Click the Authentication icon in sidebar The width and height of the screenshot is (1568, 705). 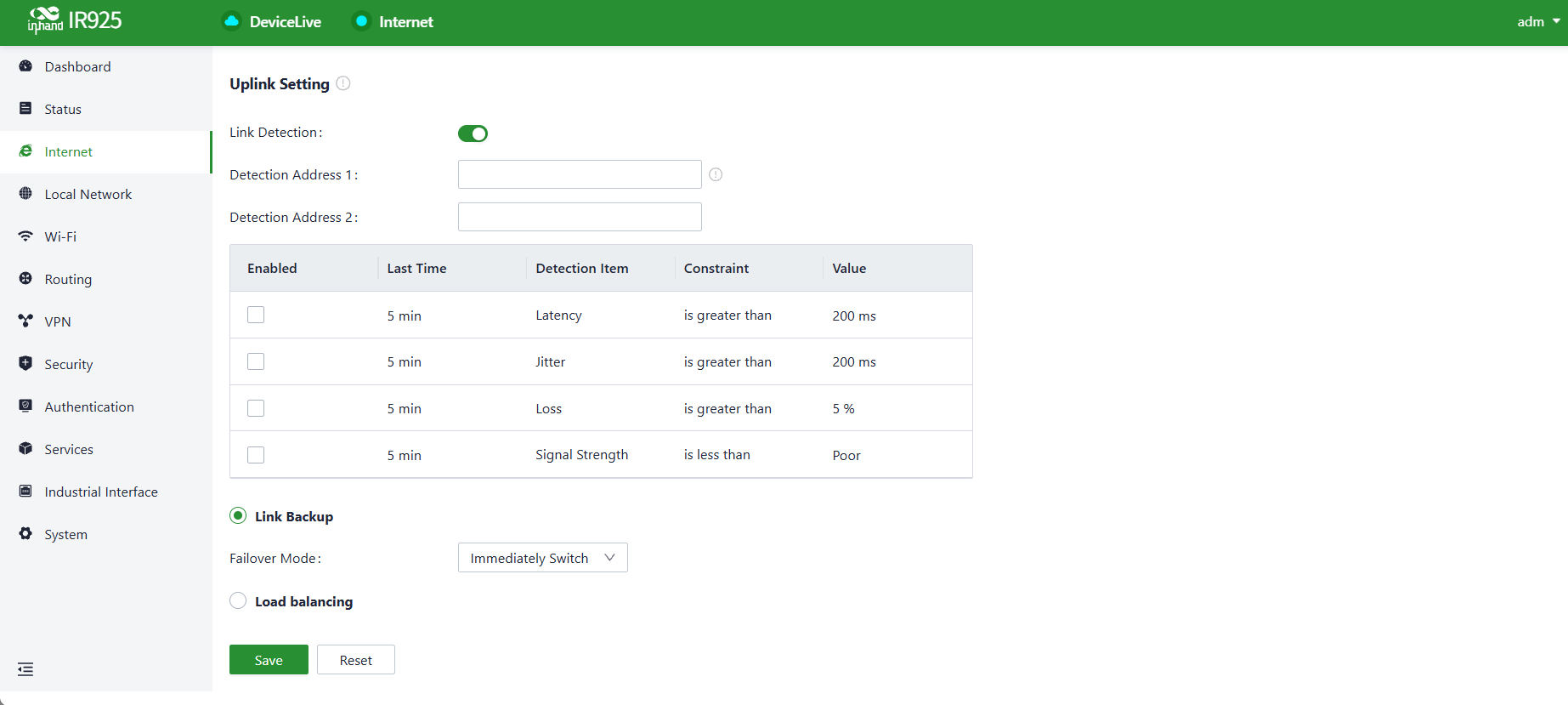25,407
